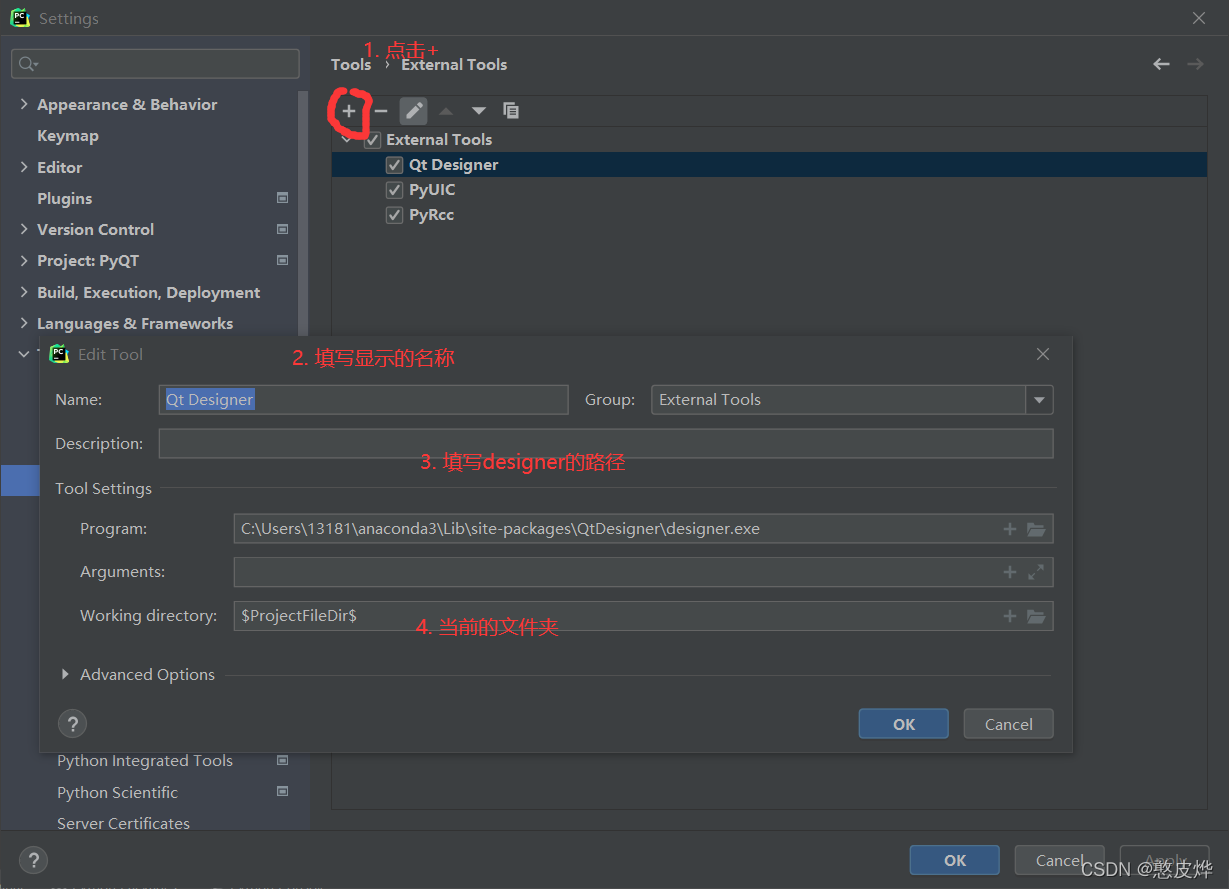Toggle PyUIC checkbox
The width and height of the screenshot is (1229, 889).
point(395,190)
